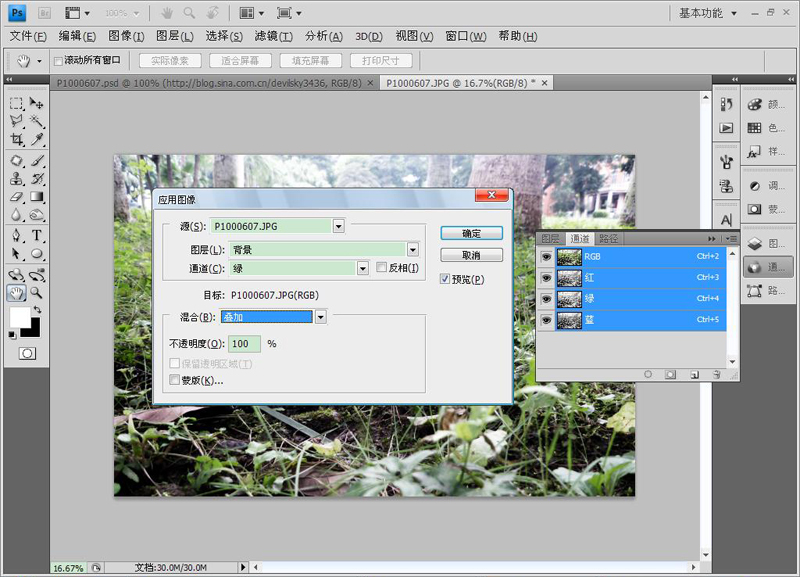Image resolution: width=800 pixels, height=577 pixels.
Task: Toggle the Preview (预览) checkbox
Action: coord(444,279)
